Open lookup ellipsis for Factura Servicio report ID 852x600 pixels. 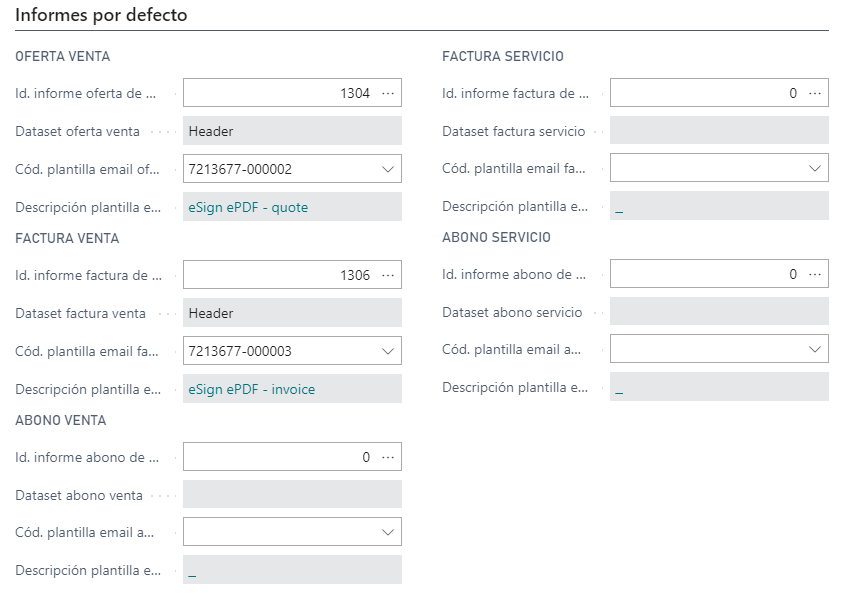coord(815,93)
